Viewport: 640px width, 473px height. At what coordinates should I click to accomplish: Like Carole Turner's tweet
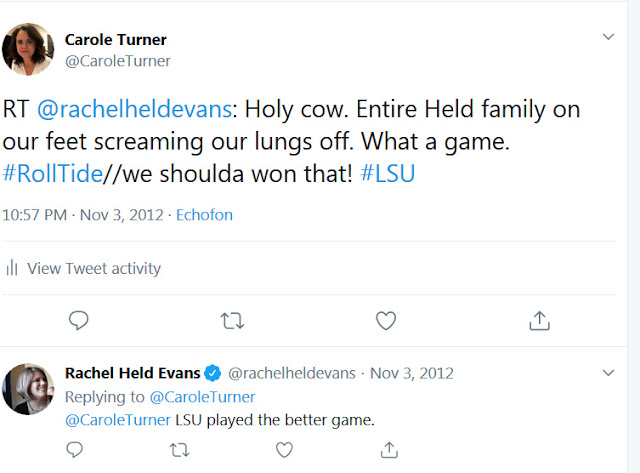[x=386, y=320]
